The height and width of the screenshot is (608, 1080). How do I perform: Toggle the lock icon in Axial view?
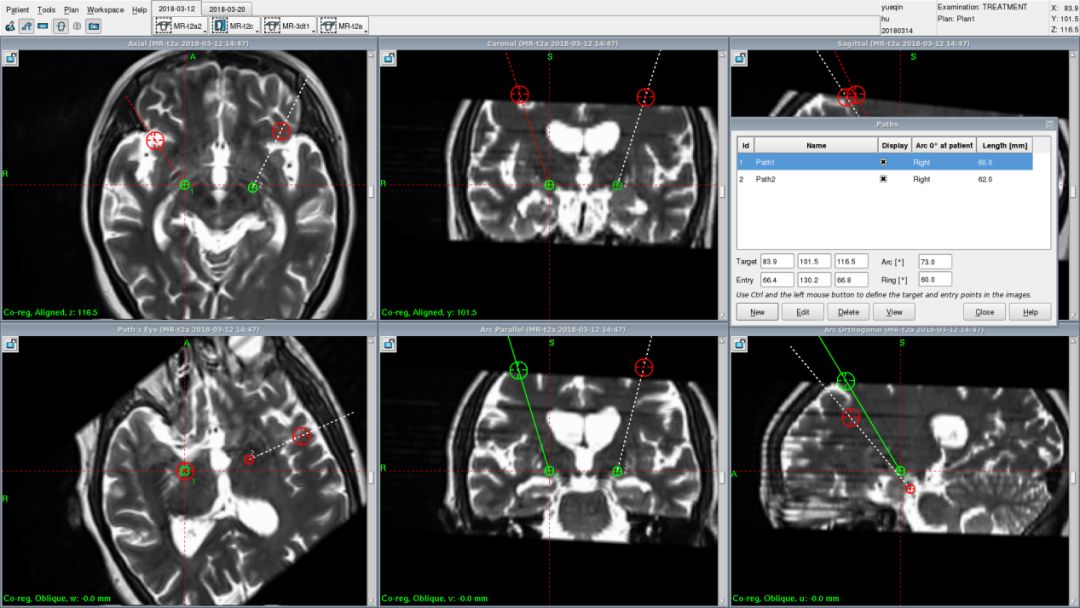pyautogui.click(x=11, y=59)
